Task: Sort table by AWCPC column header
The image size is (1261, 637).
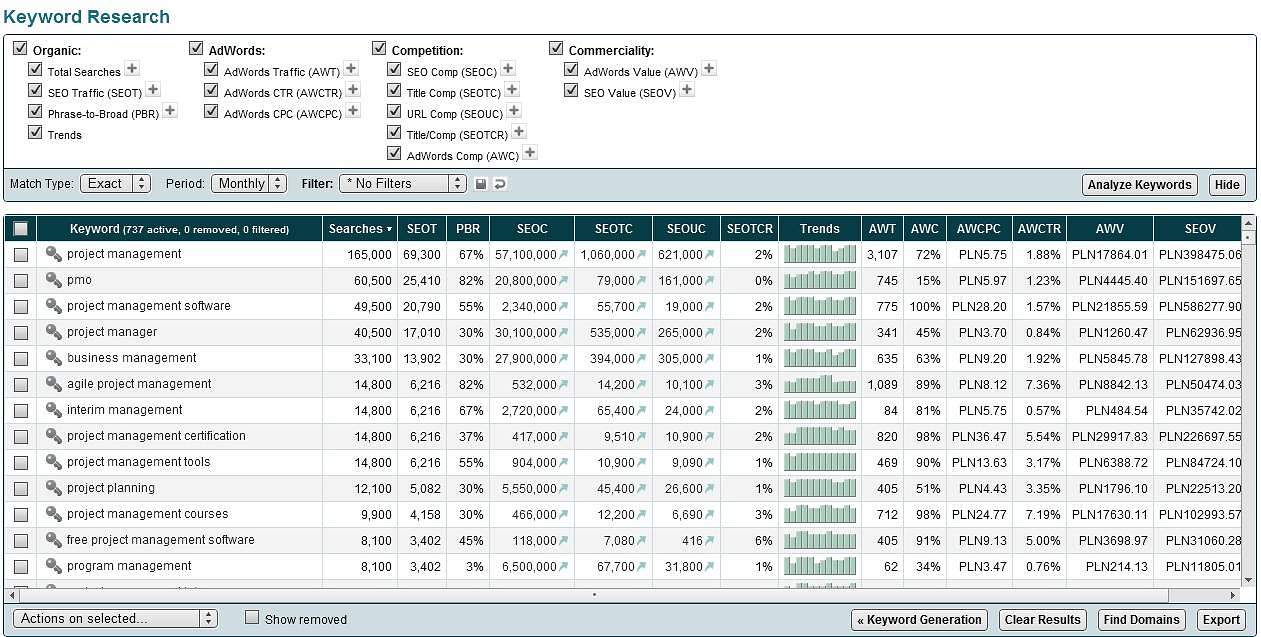Action: point(978,229)
